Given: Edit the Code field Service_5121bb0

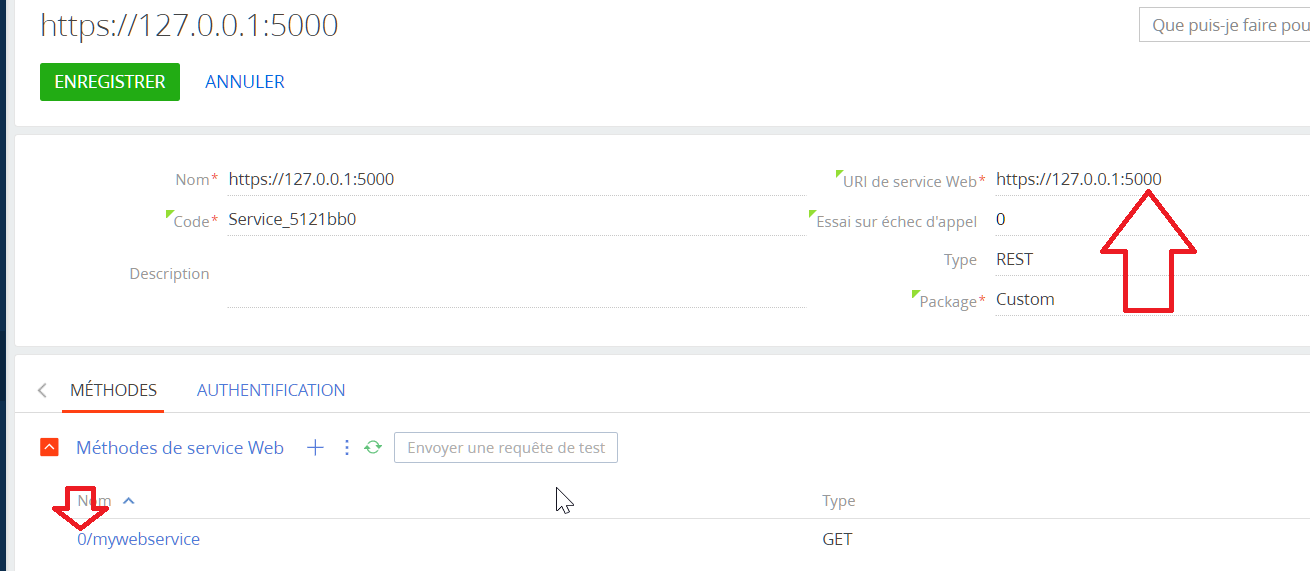Looking at the screenshot, I should point(516,220).
